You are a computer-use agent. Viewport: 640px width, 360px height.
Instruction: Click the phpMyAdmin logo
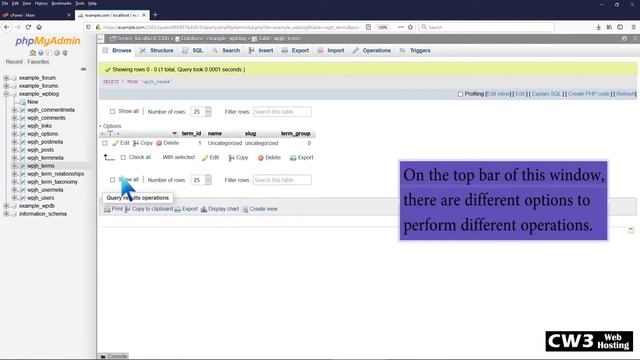coord(48,41)
